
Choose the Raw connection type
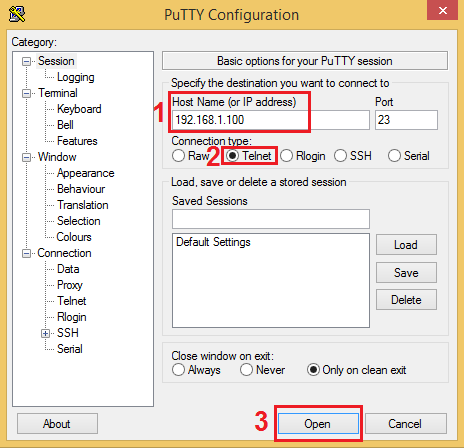click(x=191, y=156)
